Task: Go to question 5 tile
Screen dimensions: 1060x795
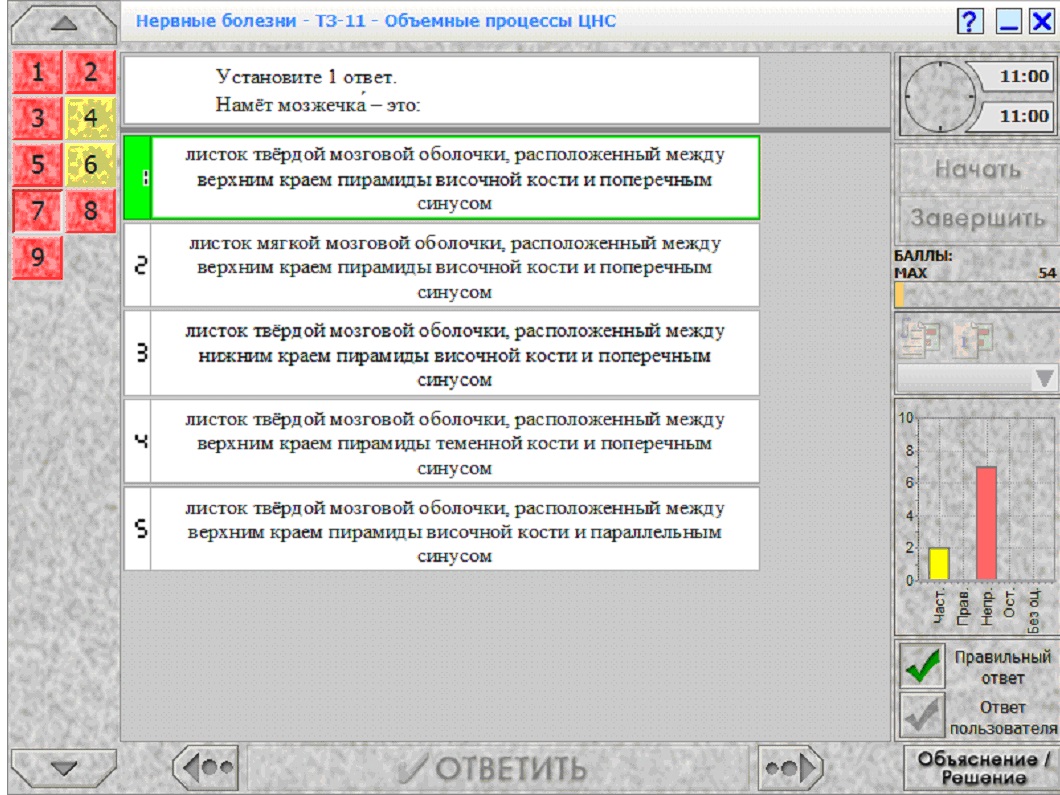Action: pos(38,164)
